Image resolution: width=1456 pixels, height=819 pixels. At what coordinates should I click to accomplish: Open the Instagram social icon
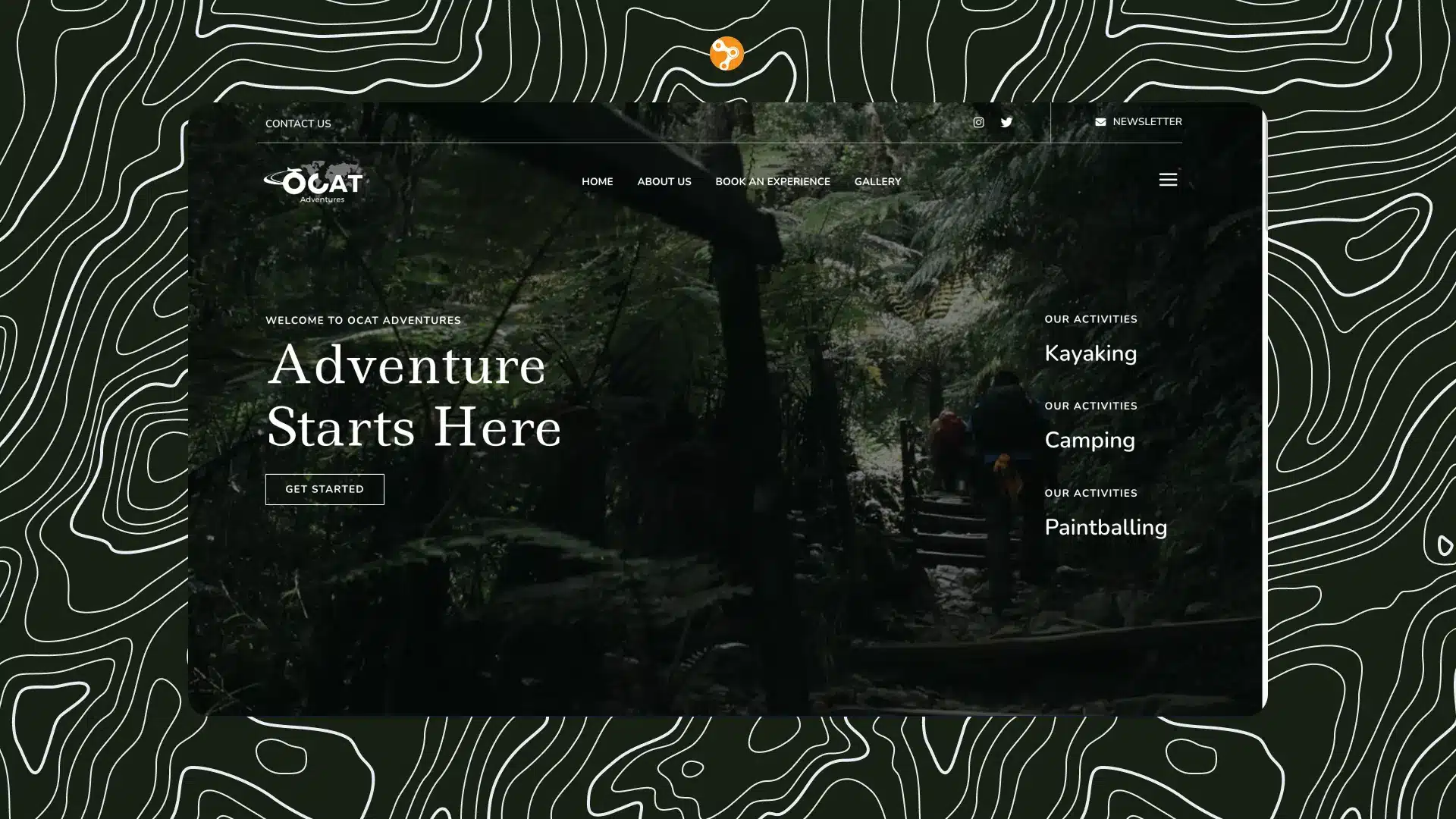[x=978, y=122]
